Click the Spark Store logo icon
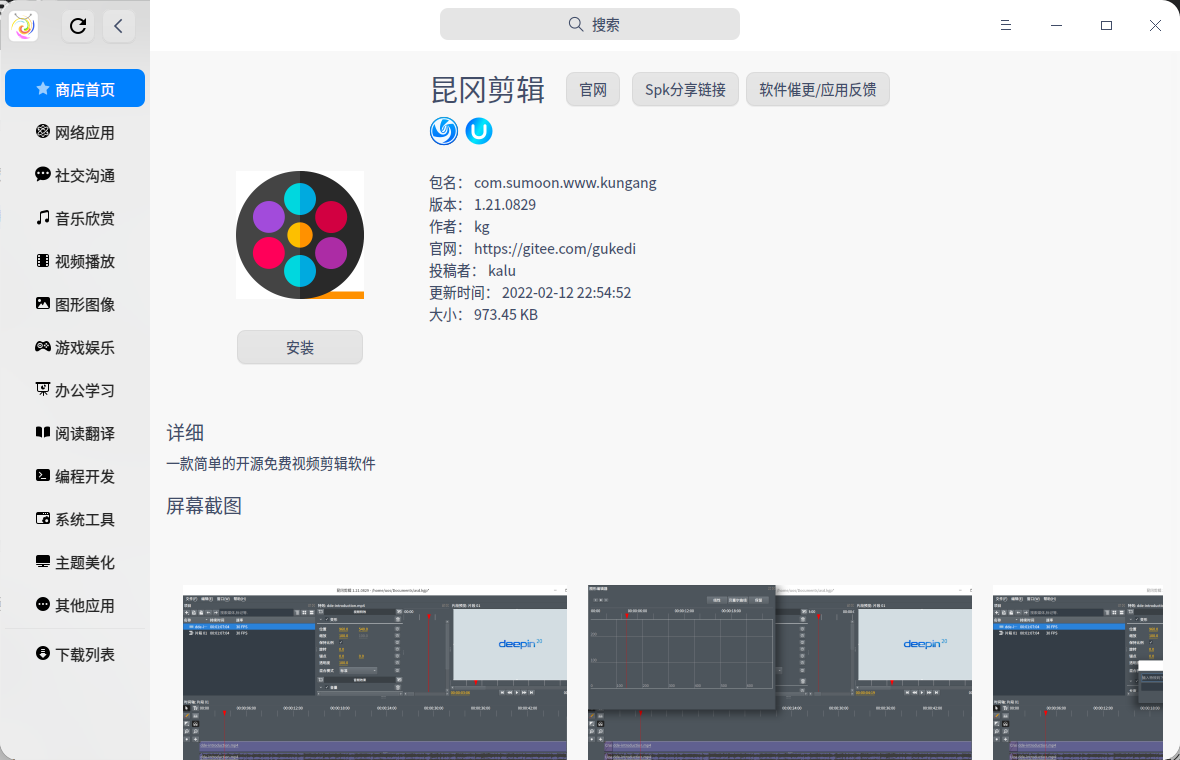The height and width of the screenshot is (760, 1180). pos(24,26)
